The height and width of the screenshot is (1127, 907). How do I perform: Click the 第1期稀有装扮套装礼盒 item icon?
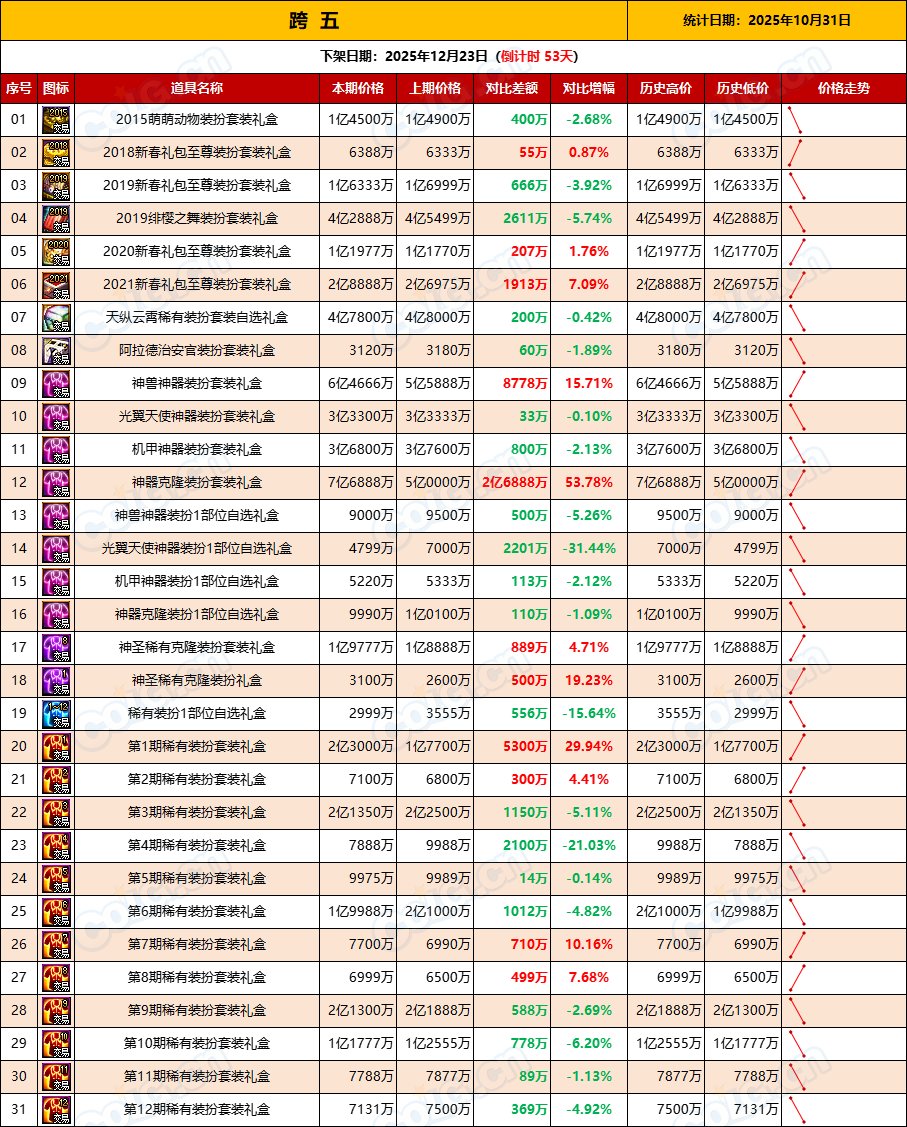pos(55,746)
